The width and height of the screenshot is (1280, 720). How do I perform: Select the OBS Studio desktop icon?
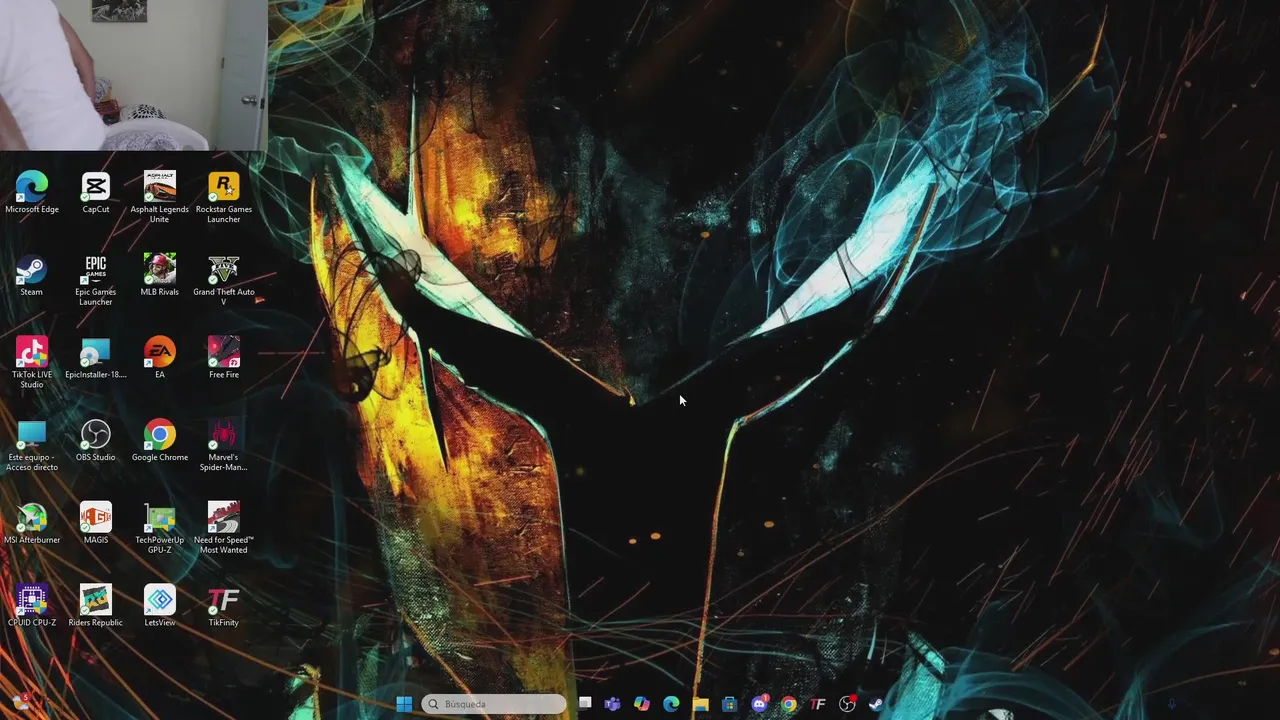point(96,441)
